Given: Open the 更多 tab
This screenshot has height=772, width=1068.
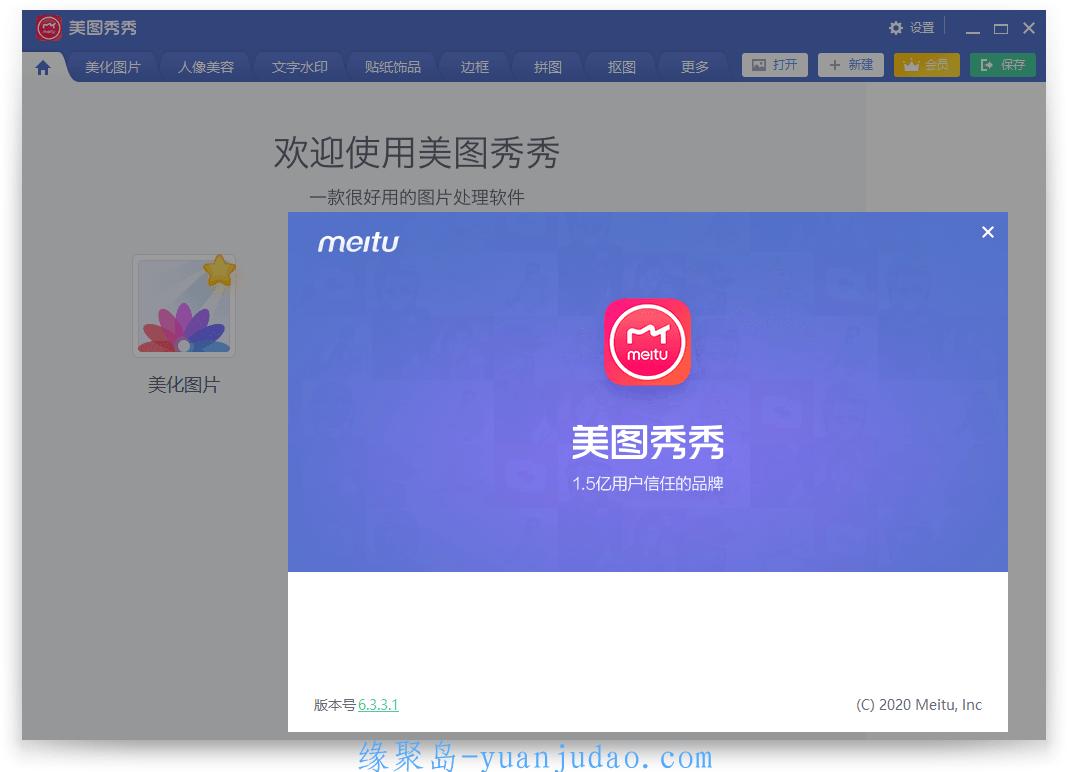Looking at the screenshot, I should (695, 67).
